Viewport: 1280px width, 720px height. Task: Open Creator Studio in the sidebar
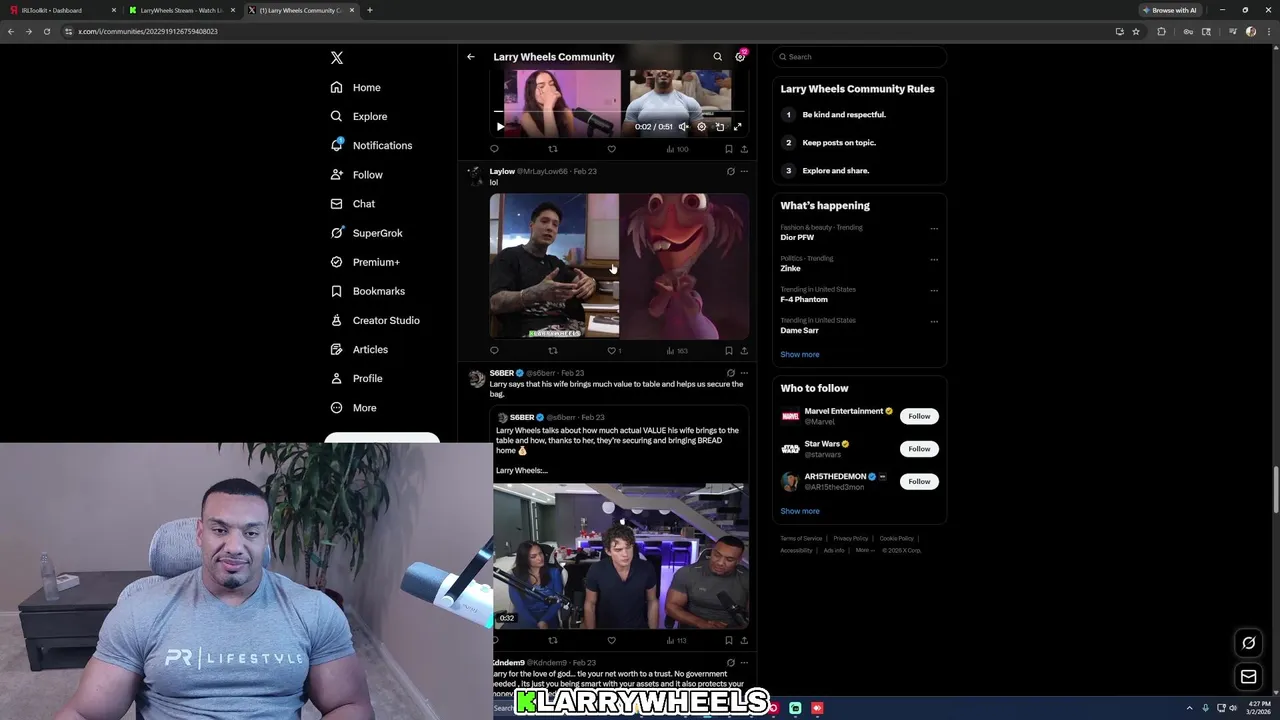click(x=375, y=320)
